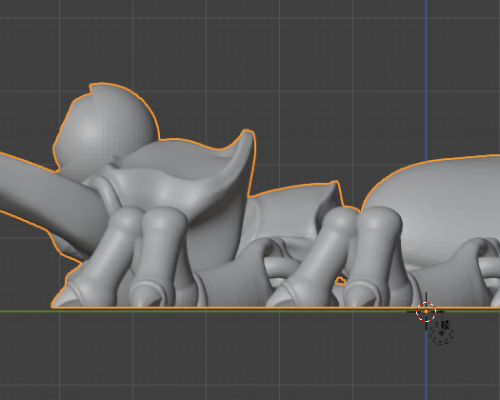Click the small orange-outlined piece between legs
The height and width of the screenshot is (400, 500).
click(x=340, y=281)
